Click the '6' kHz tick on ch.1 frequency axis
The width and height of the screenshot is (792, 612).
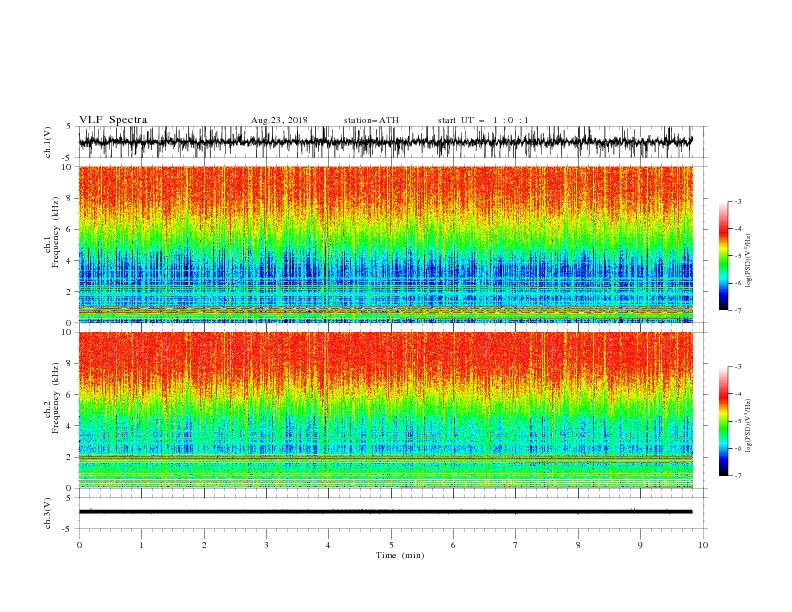(68, 229)
